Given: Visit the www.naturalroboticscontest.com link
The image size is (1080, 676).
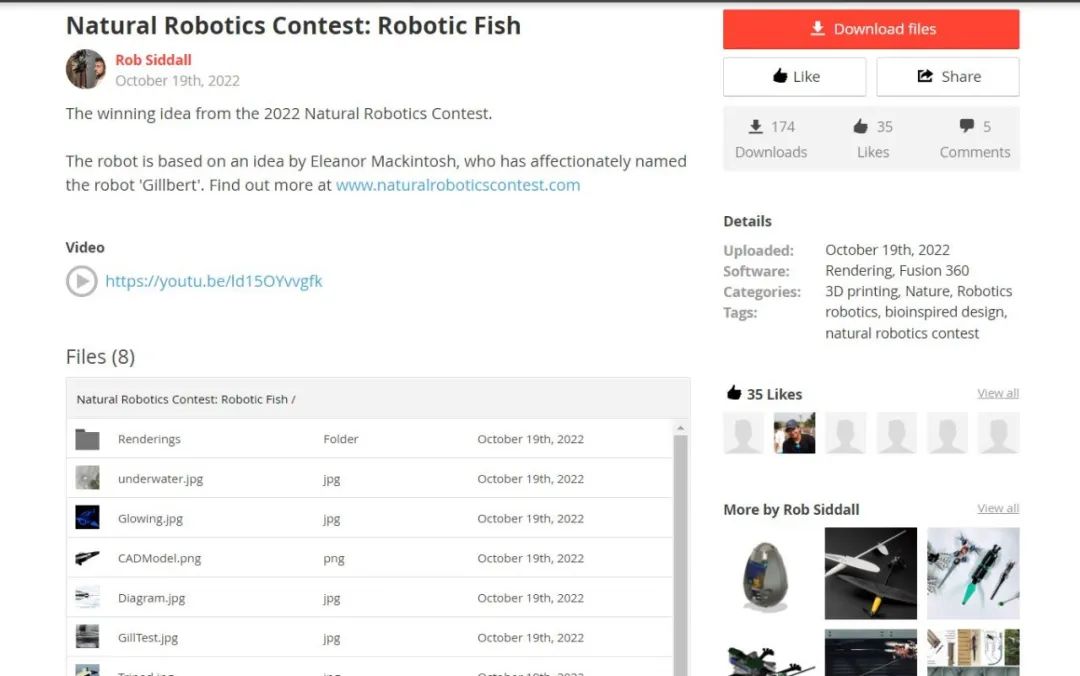Looking at the screenshot, I should point(458,185).
